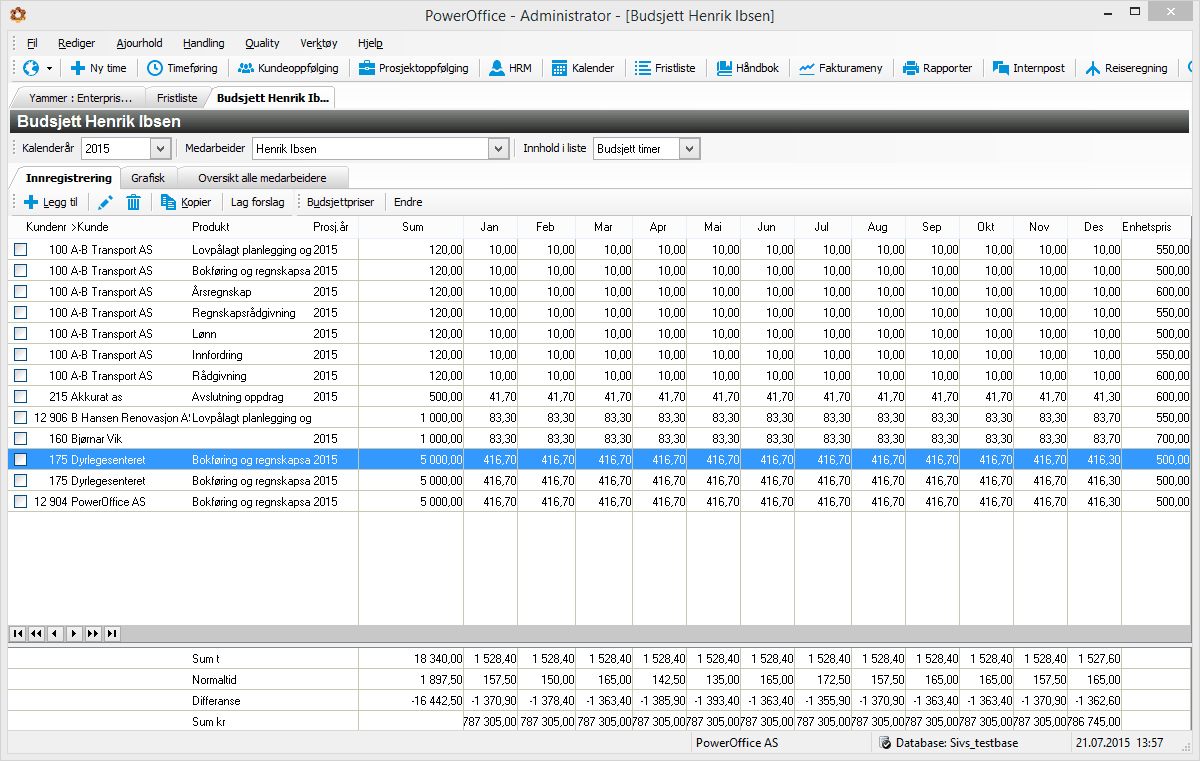Open Prosjektoppfølging briefcase icon
The image size is (1200, 761).
pos(367,68)
